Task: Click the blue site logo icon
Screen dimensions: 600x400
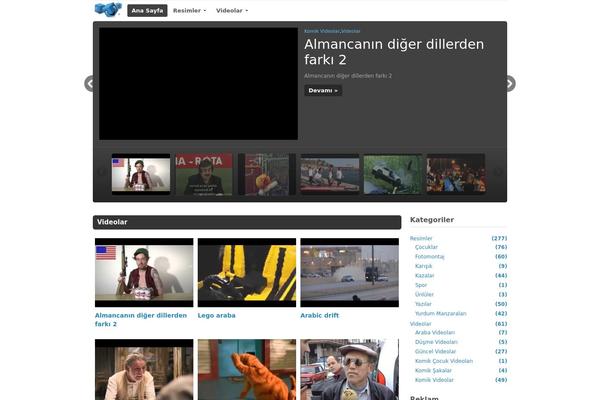Action: pos(108,9)
